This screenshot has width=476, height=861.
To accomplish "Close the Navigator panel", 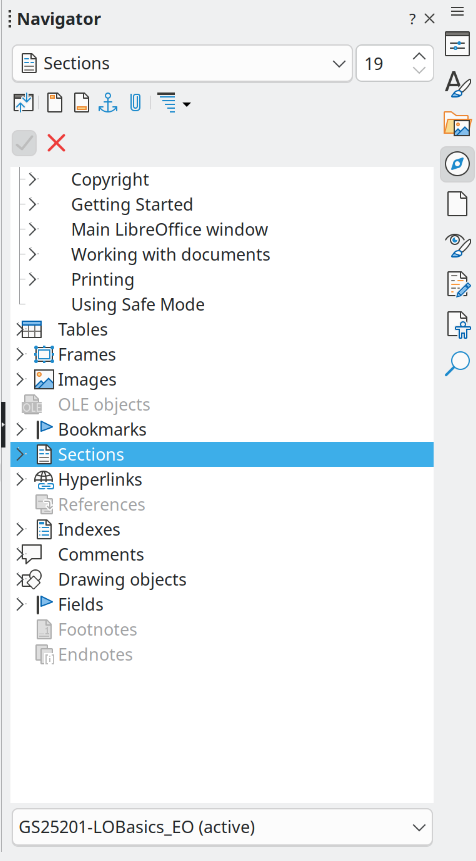I will (430, 19).
